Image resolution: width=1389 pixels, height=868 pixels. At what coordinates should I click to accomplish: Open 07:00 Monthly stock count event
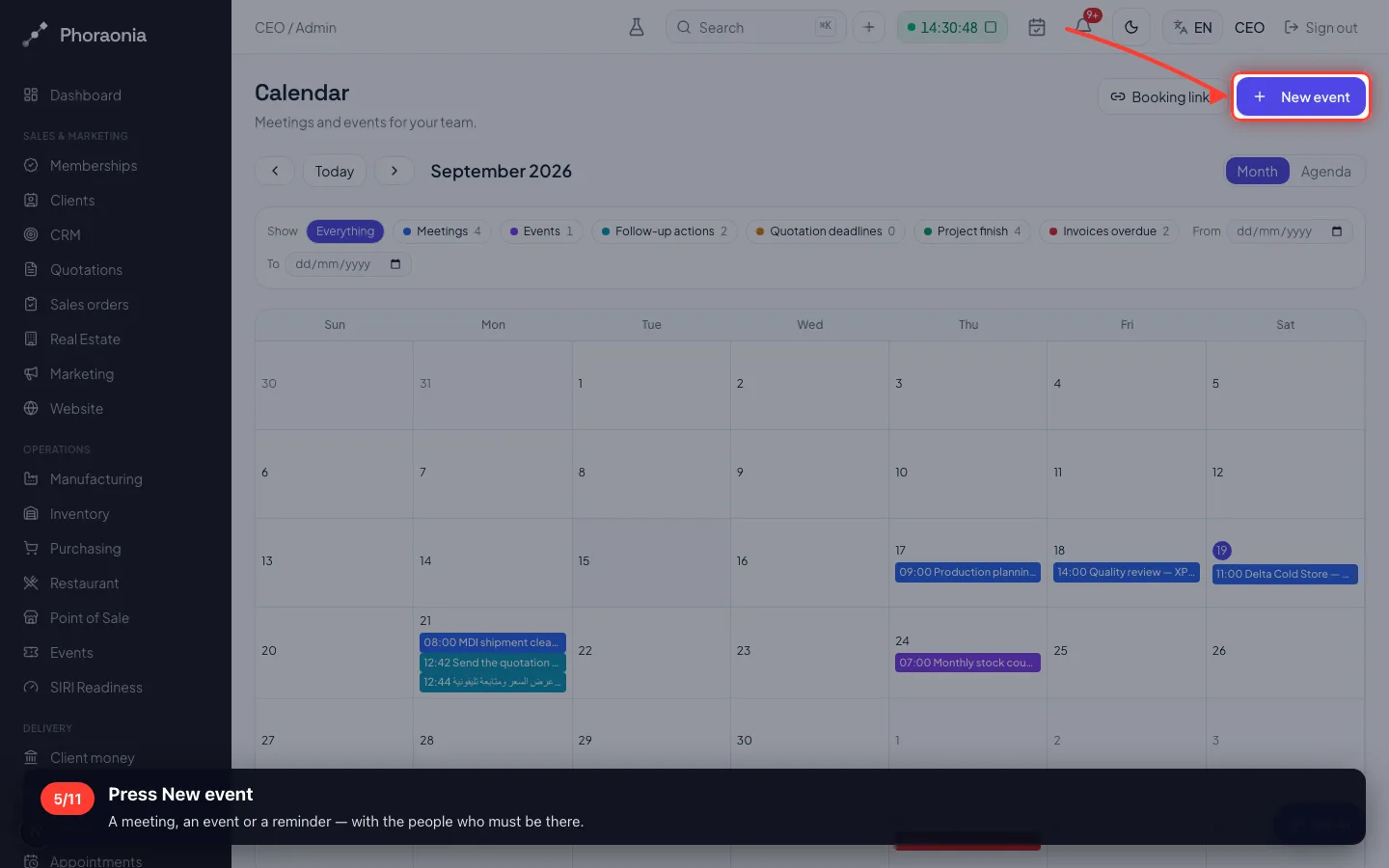(967, 663)
